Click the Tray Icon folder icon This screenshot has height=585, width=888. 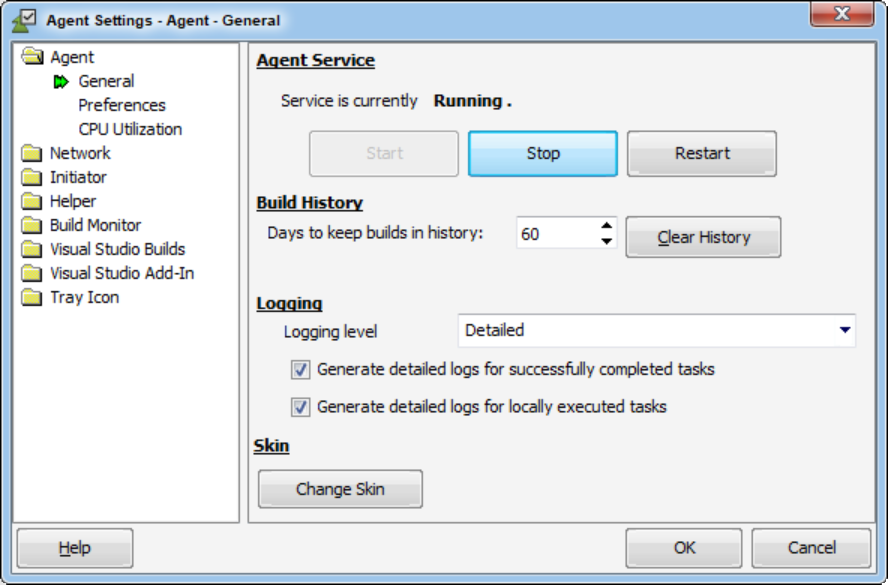click(x=33, y=298)
